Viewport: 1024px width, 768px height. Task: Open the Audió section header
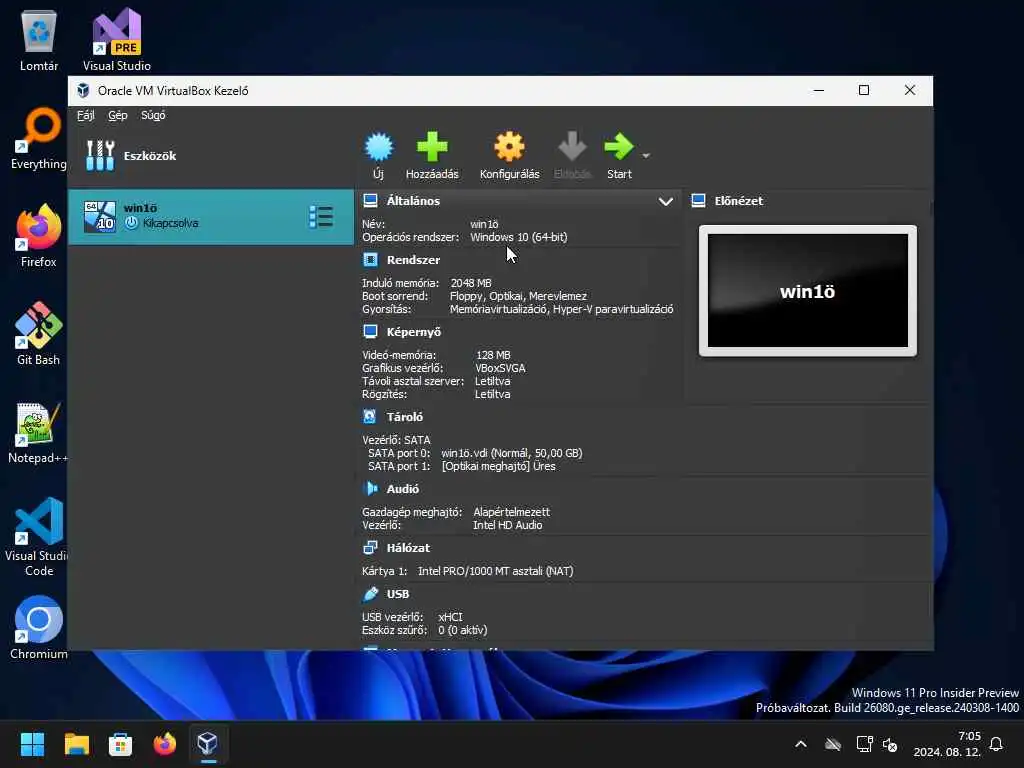pyautogui.click(x=402, y=488)
